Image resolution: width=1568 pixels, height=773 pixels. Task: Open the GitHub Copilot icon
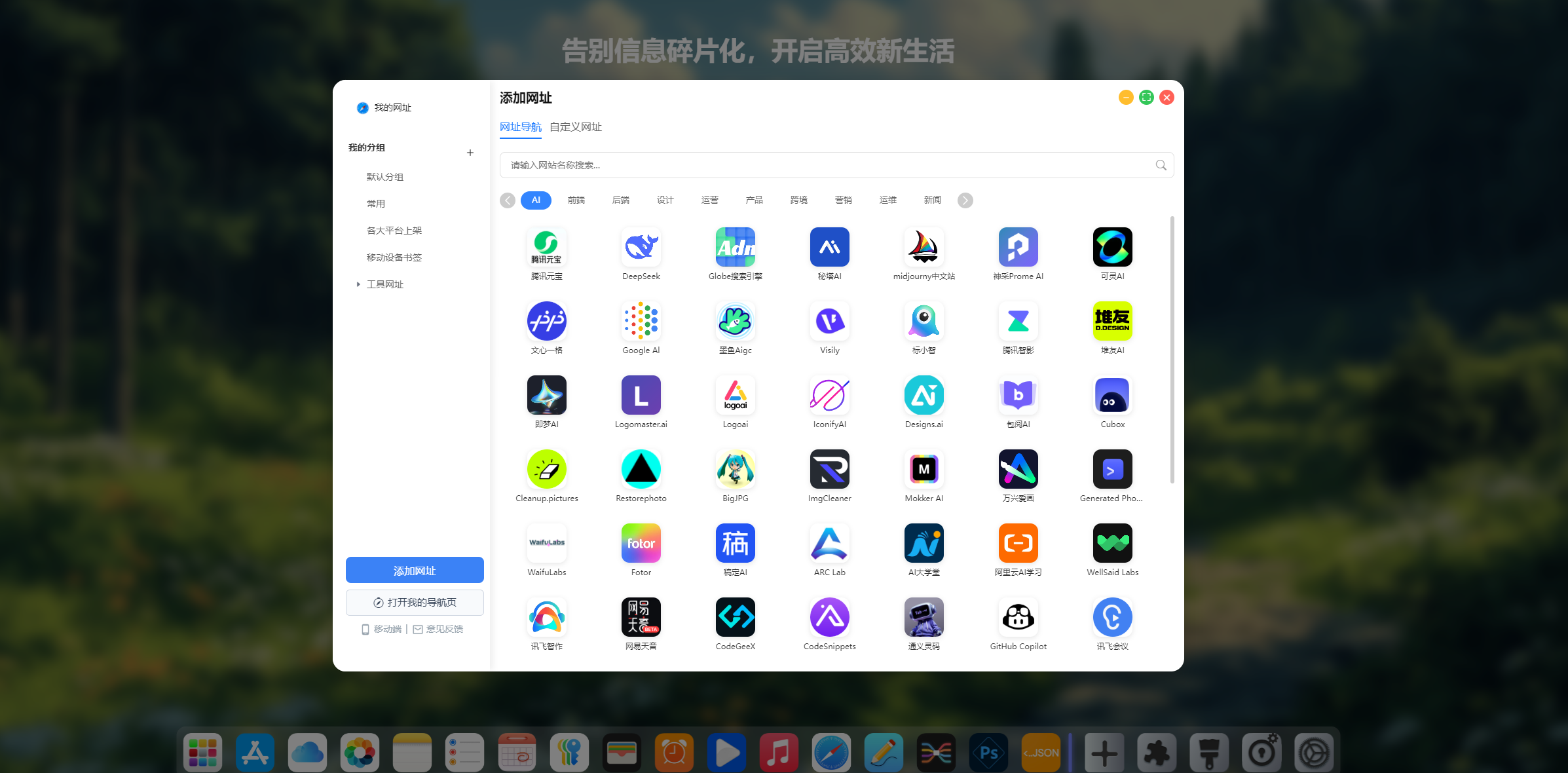1018,617
